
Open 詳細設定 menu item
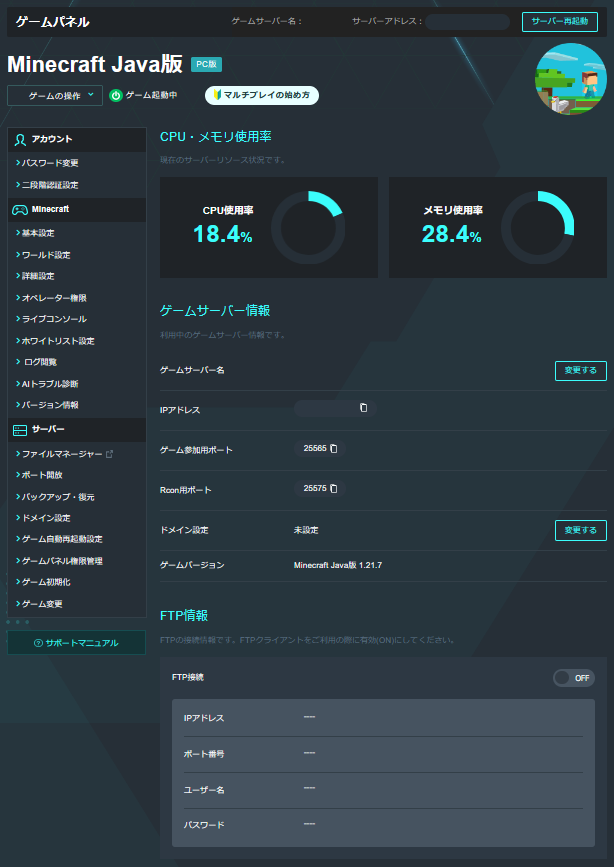(x=38, y=276)
